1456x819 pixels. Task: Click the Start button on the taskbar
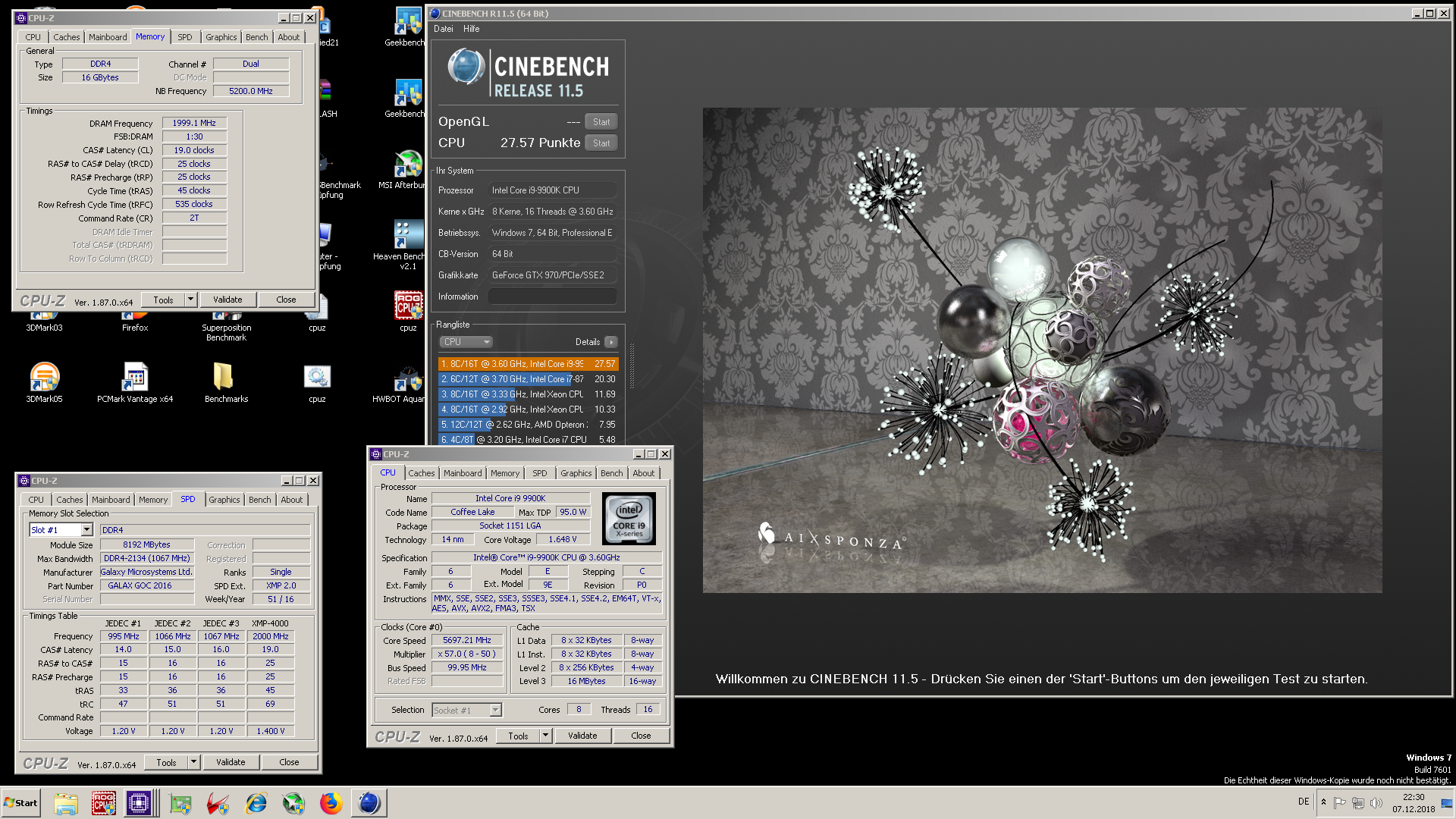(x=20, y=803)
